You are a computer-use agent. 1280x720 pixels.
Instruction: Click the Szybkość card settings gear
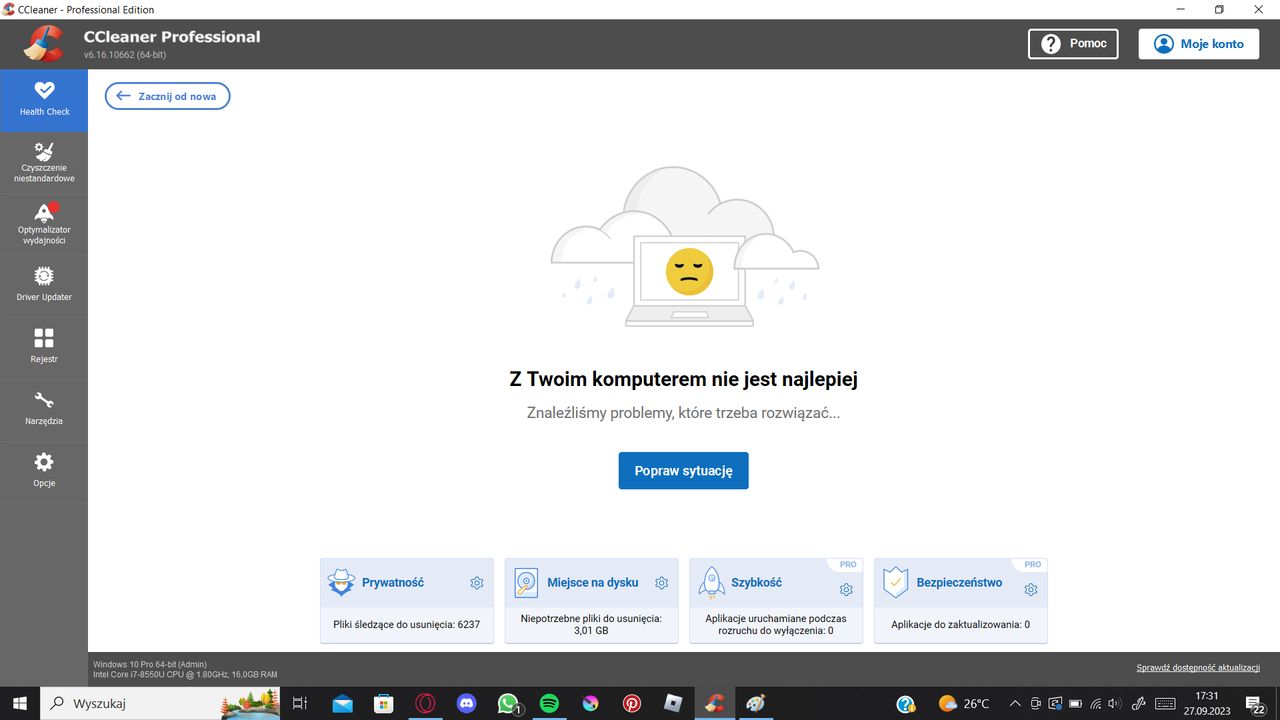pyautogui.click(x=846, y=589)
